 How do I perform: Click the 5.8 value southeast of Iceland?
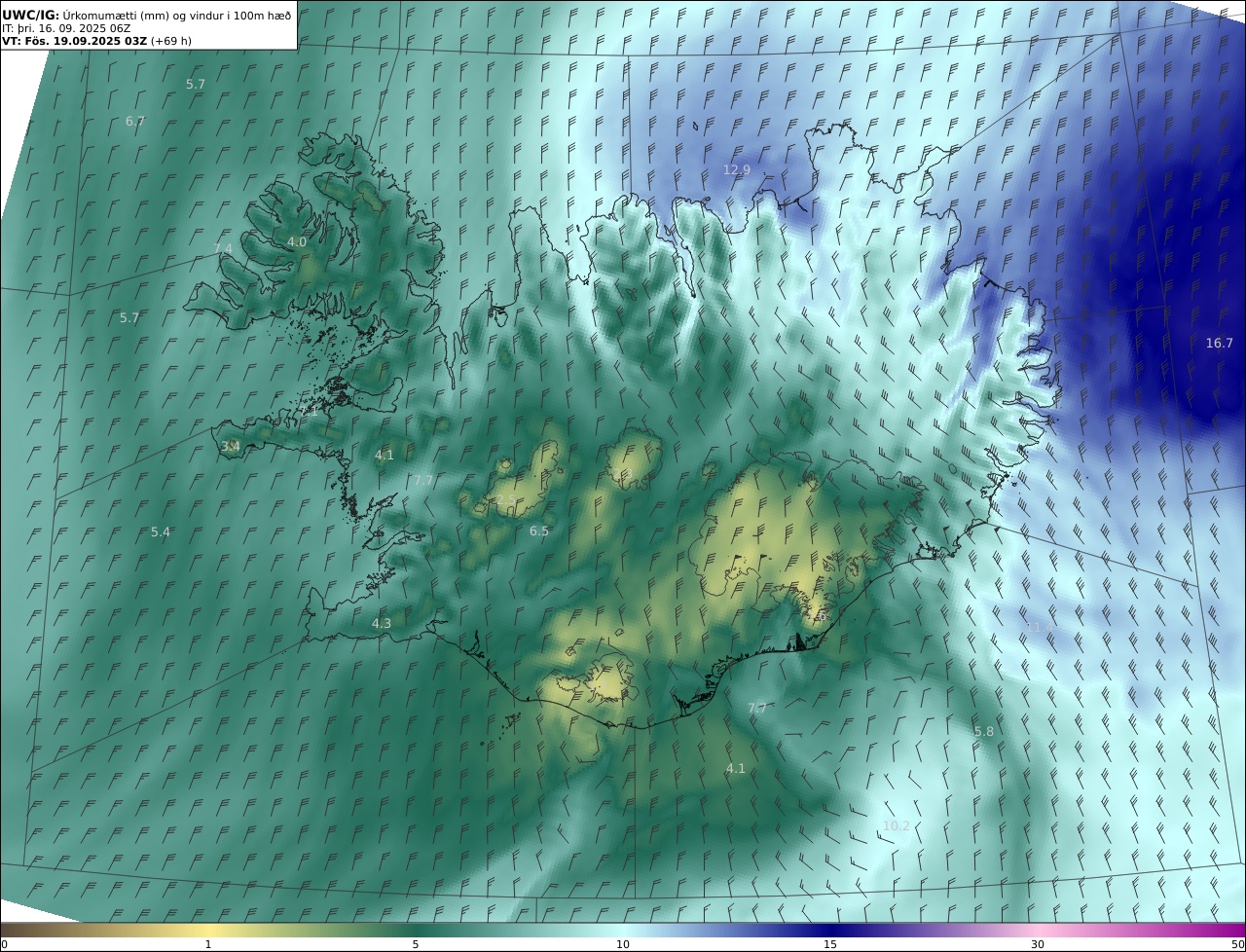tap(984, 731)
